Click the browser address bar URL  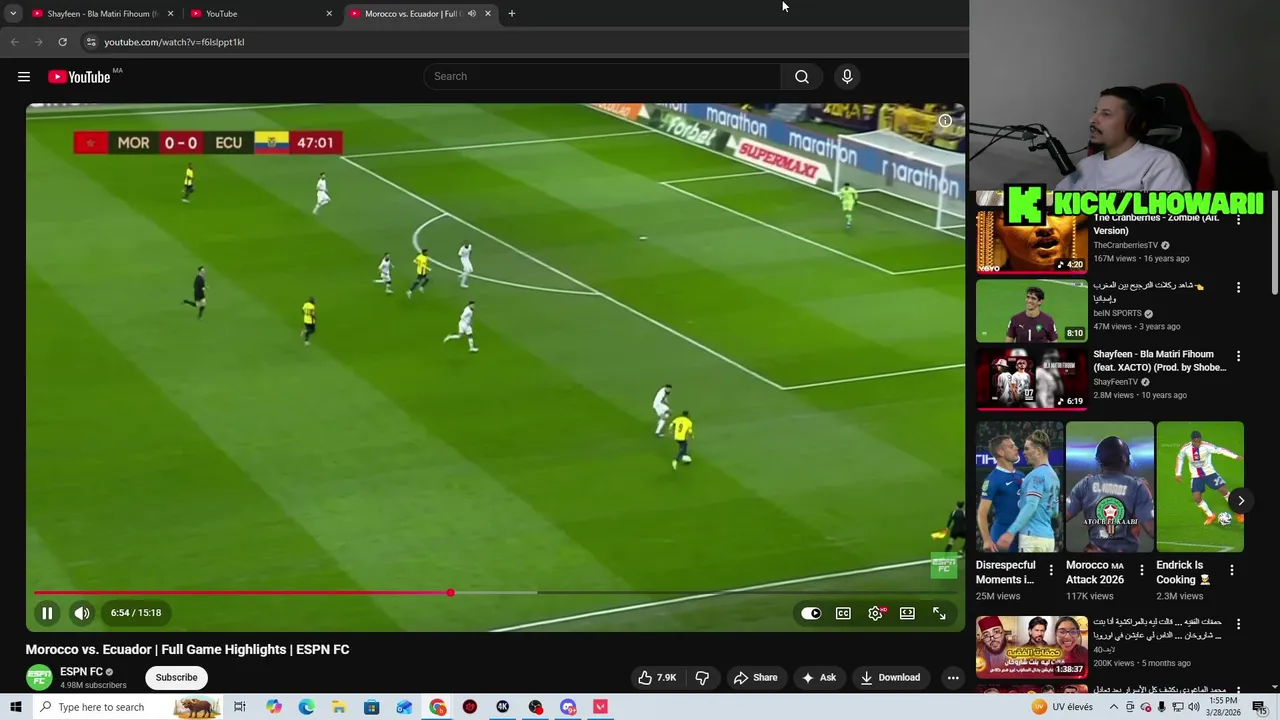[174, 42]
